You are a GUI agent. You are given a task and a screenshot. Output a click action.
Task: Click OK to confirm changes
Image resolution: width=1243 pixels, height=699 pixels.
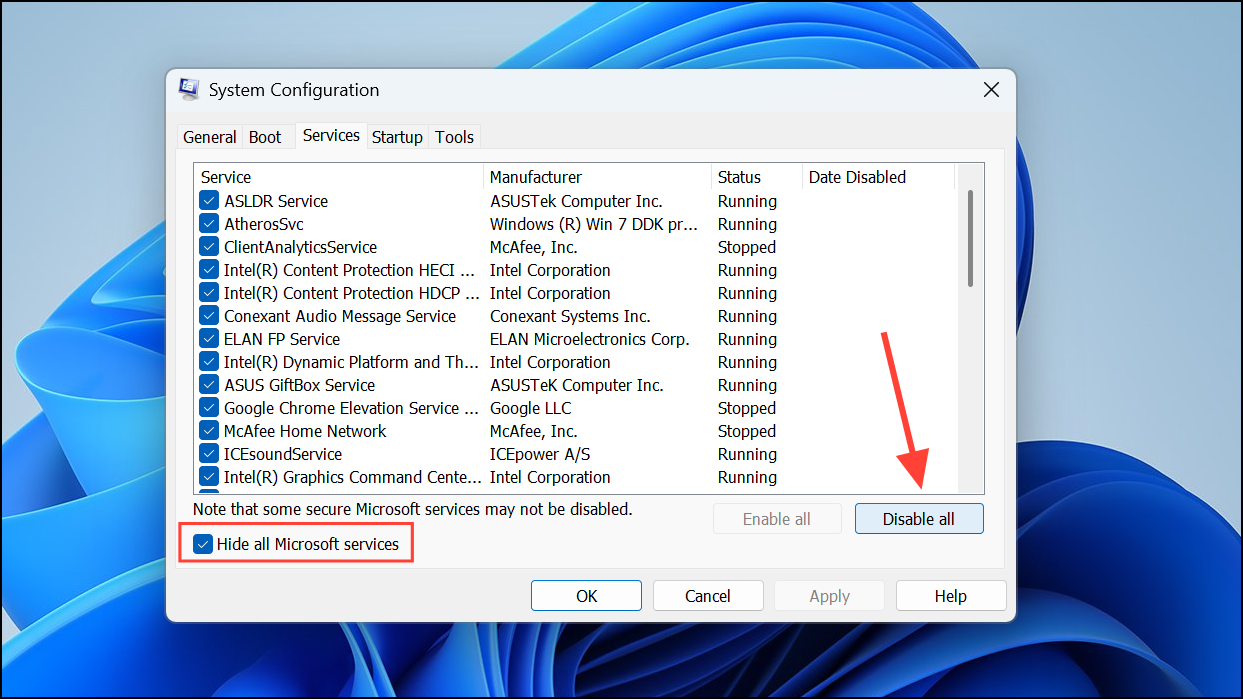(586, 595)
